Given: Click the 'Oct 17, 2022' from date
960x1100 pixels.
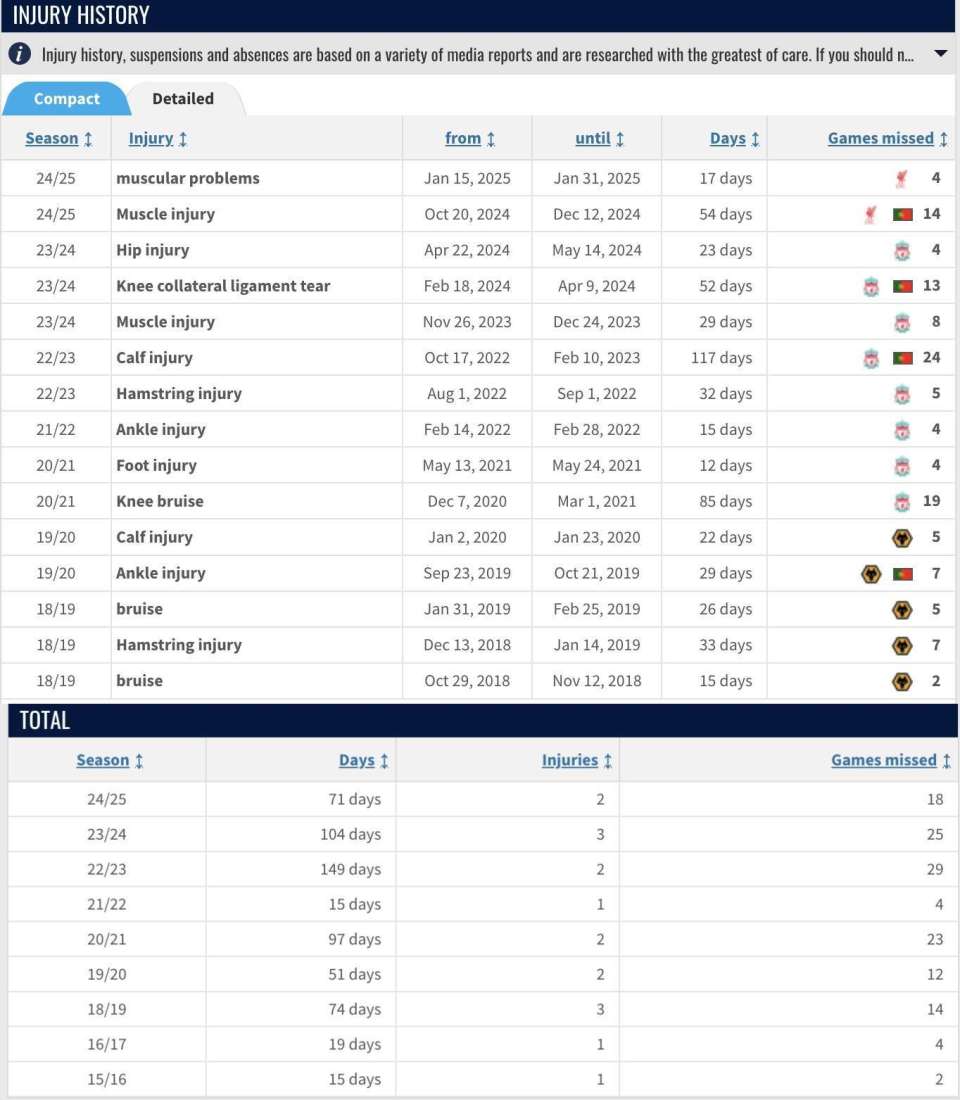Looking at the screenshot, I should coord(467,358).
